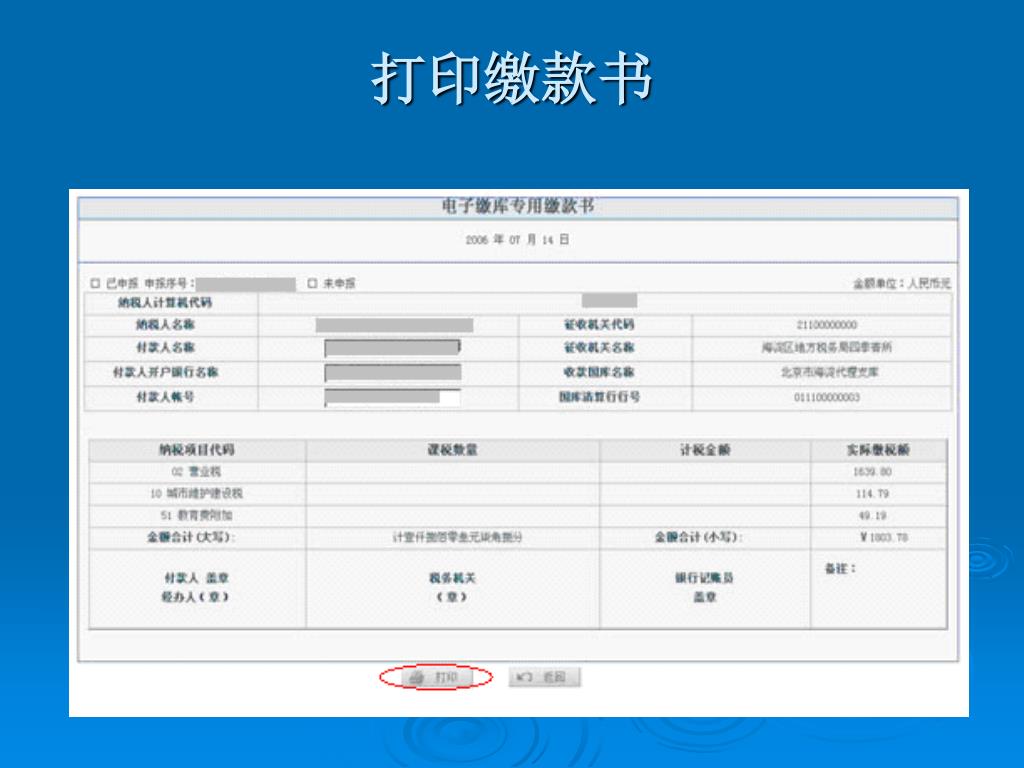Click the tax amount 49.19
The image size is (1024, 768).
pos(872,515)
